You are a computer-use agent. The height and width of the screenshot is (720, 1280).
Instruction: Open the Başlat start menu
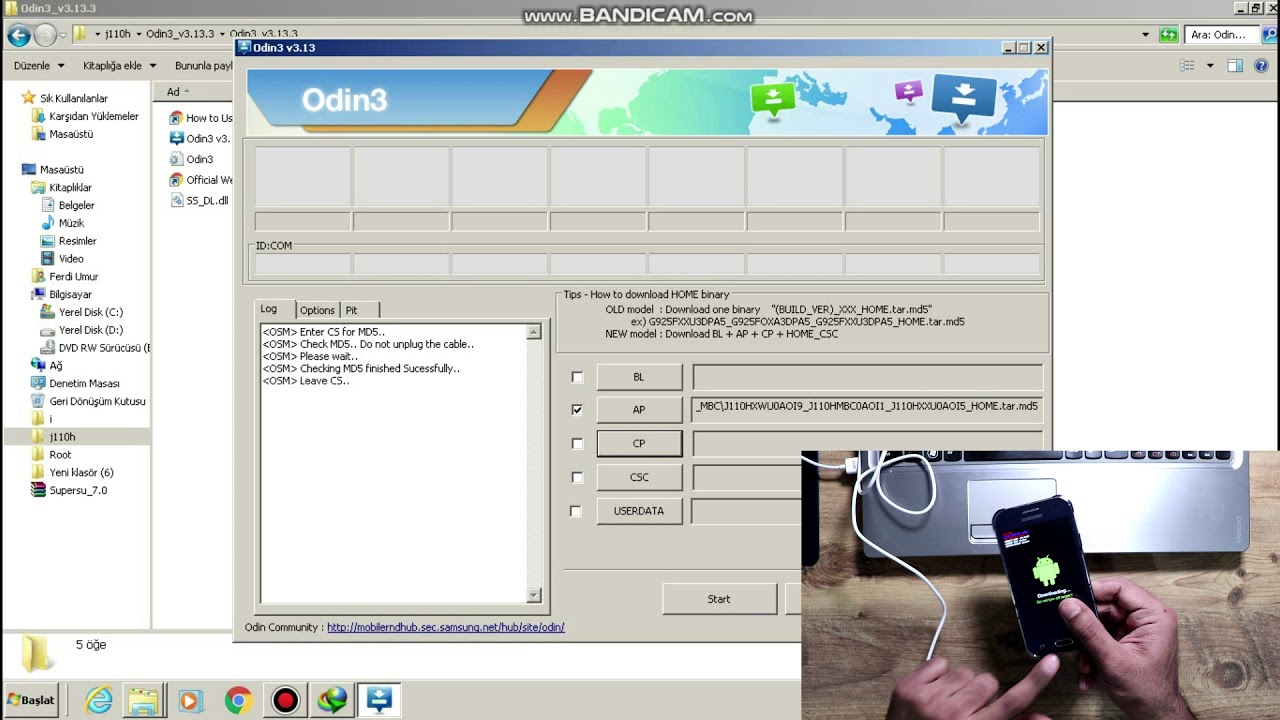point(31,700)
